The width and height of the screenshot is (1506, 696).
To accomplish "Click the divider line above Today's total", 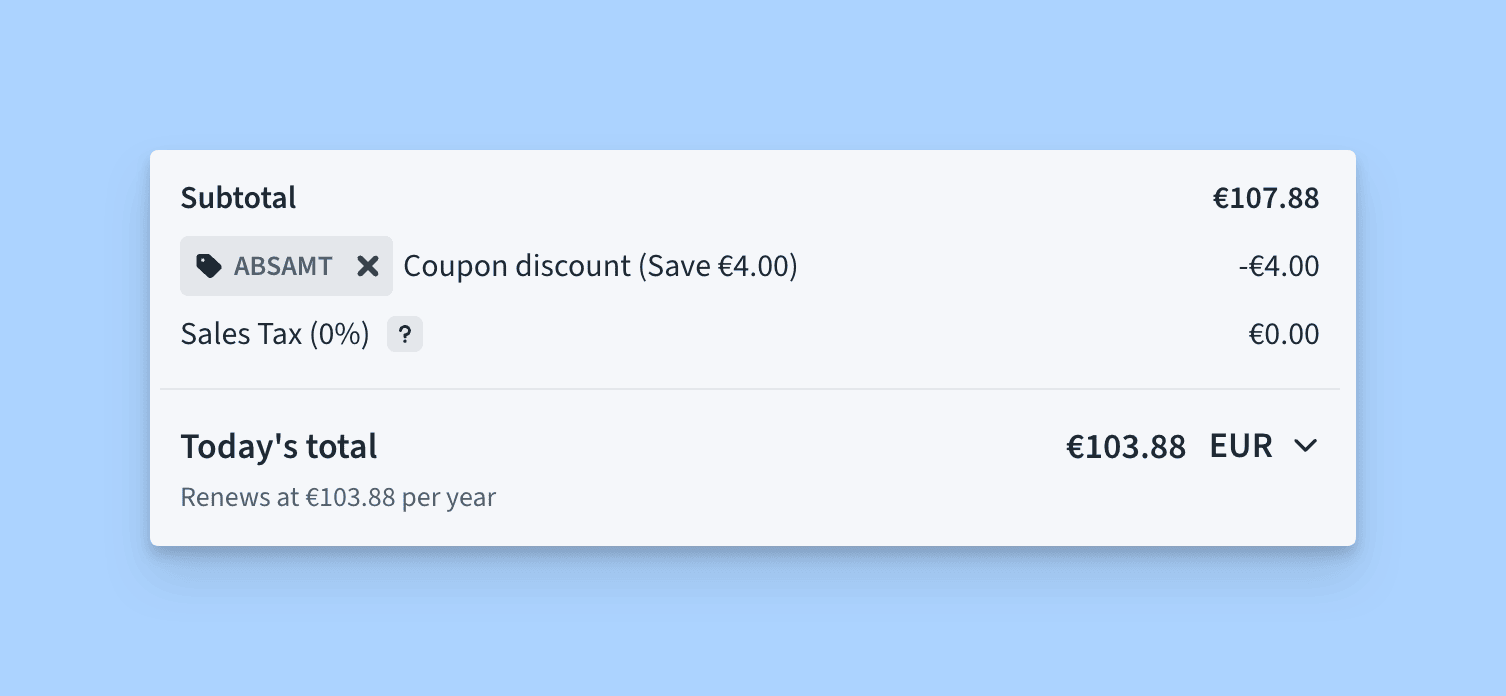I will click(750, 388).
